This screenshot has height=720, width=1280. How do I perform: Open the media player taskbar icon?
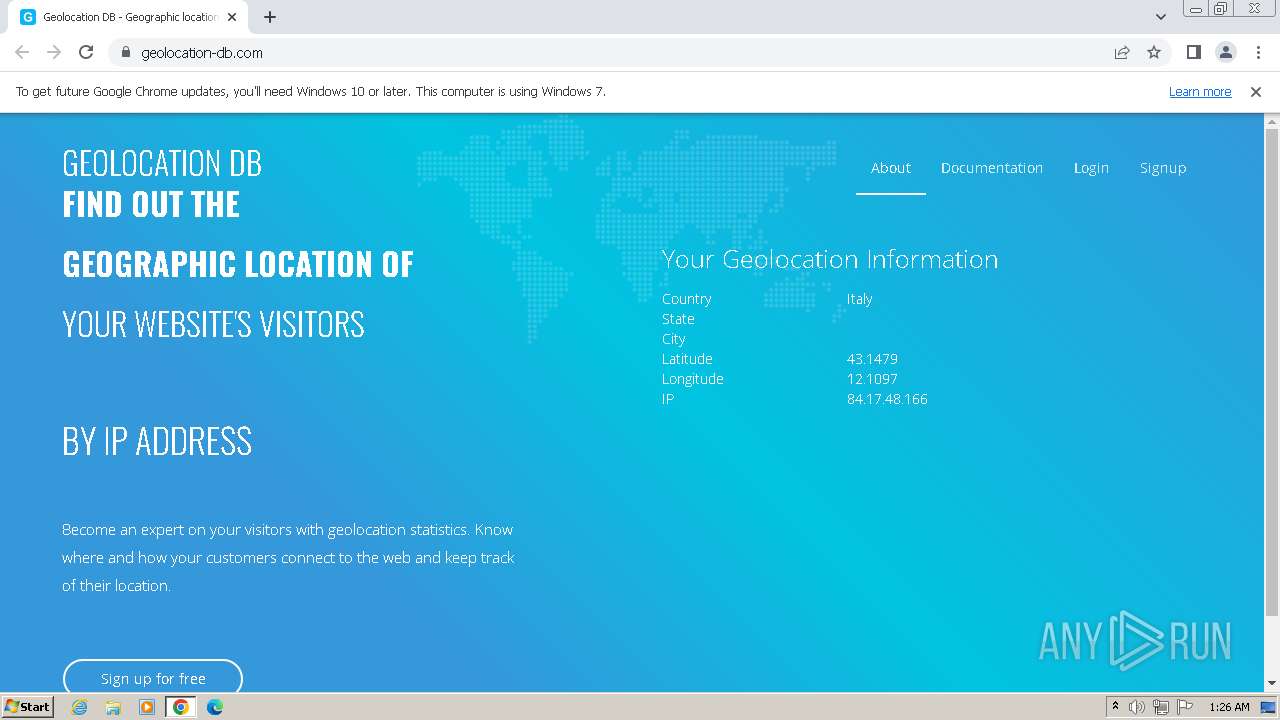[147, 707]
